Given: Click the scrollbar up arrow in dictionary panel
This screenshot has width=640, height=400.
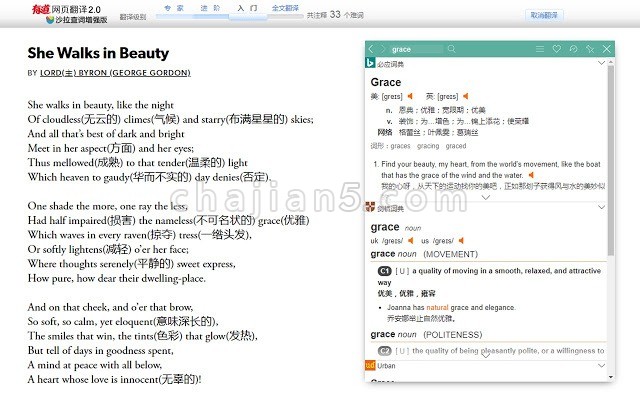Looking at the screenshot, I should click(611, 62).
